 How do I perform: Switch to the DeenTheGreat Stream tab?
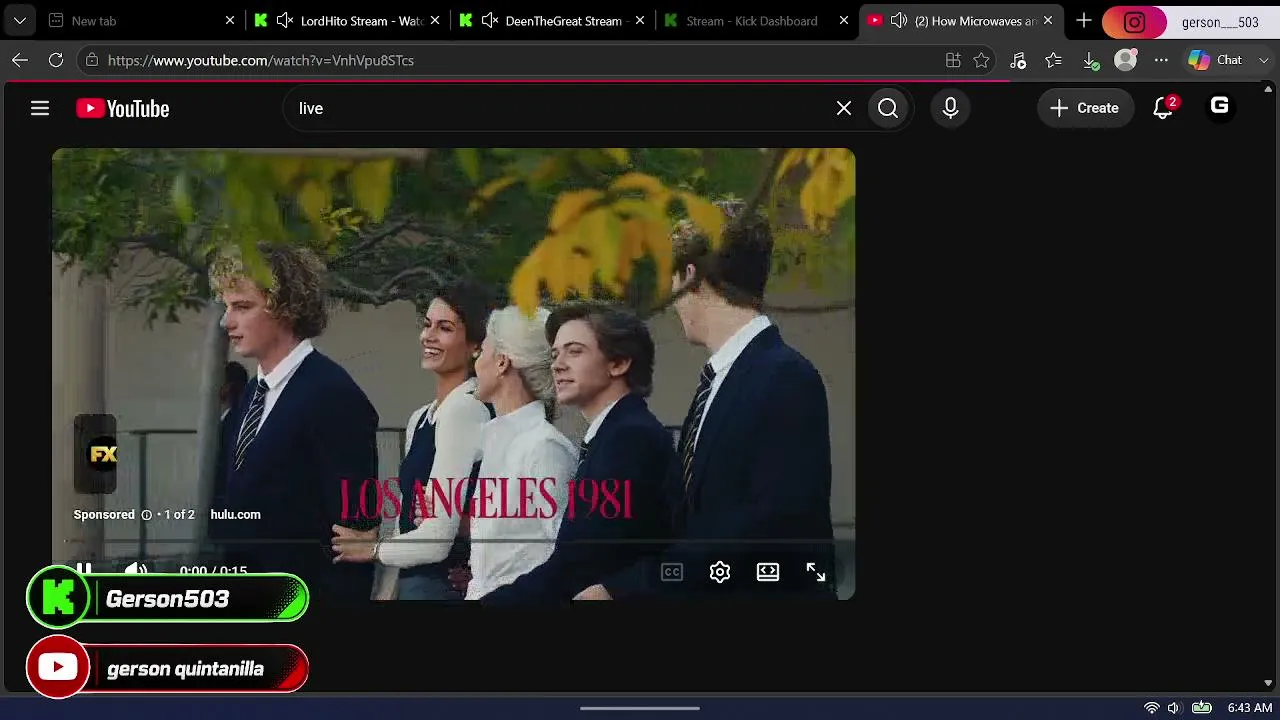click(x=551, y=21)
